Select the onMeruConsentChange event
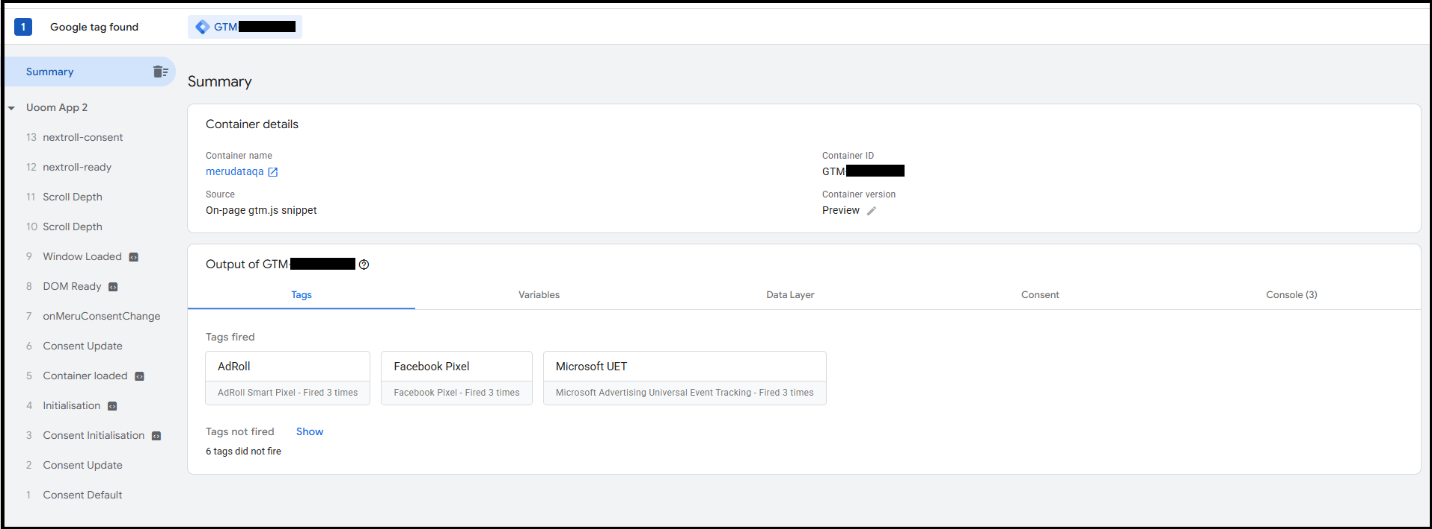This screenshot has height=529, width=1432. (x=101, y=316)
